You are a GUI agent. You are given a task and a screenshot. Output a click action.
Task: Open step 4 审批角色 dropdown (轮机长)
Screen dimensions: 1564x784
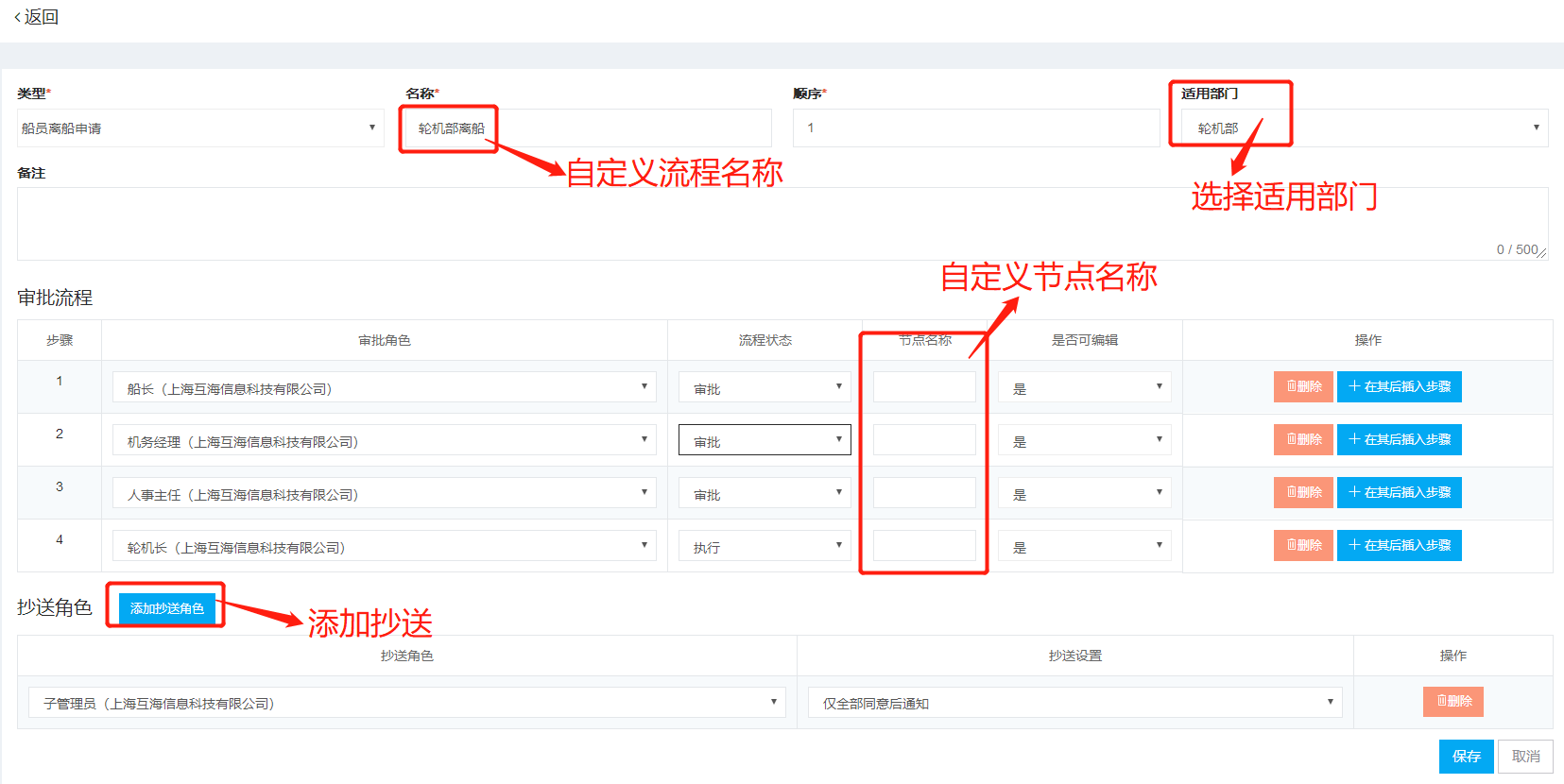[x=385, y=546]
